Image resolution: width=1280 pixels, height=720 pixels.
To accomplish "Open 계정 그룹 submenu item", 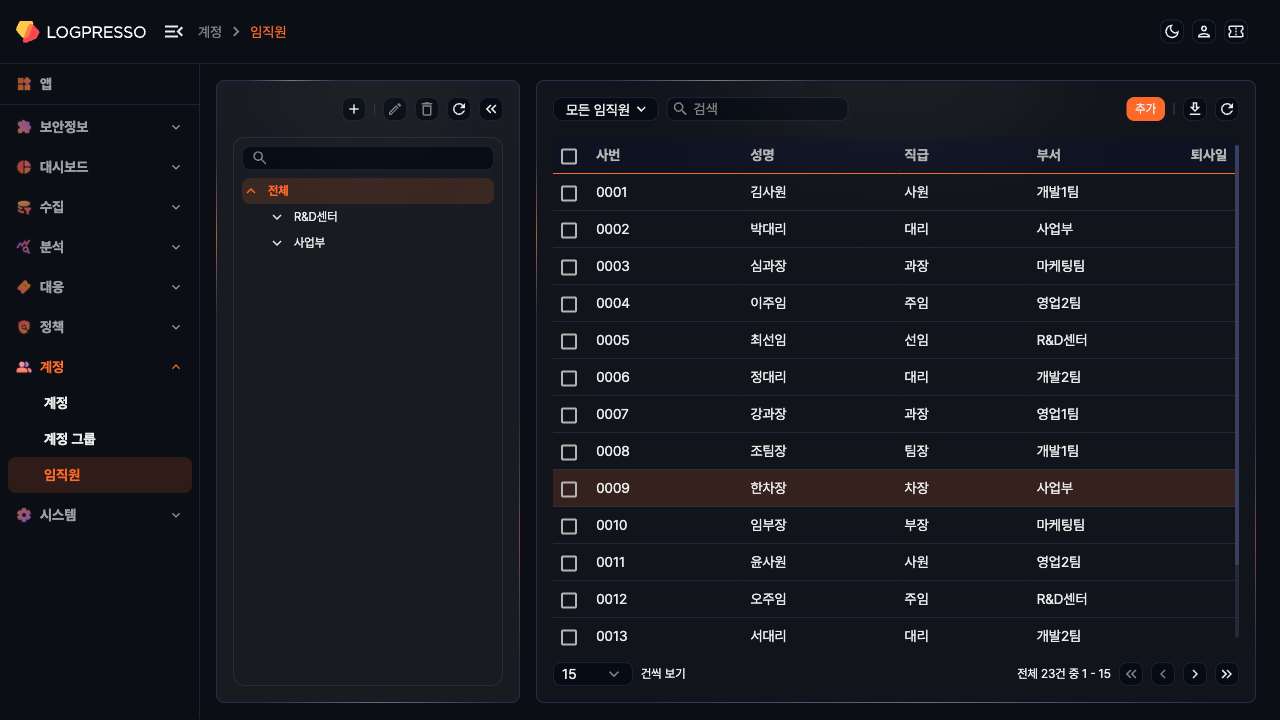I will point(70,439).
